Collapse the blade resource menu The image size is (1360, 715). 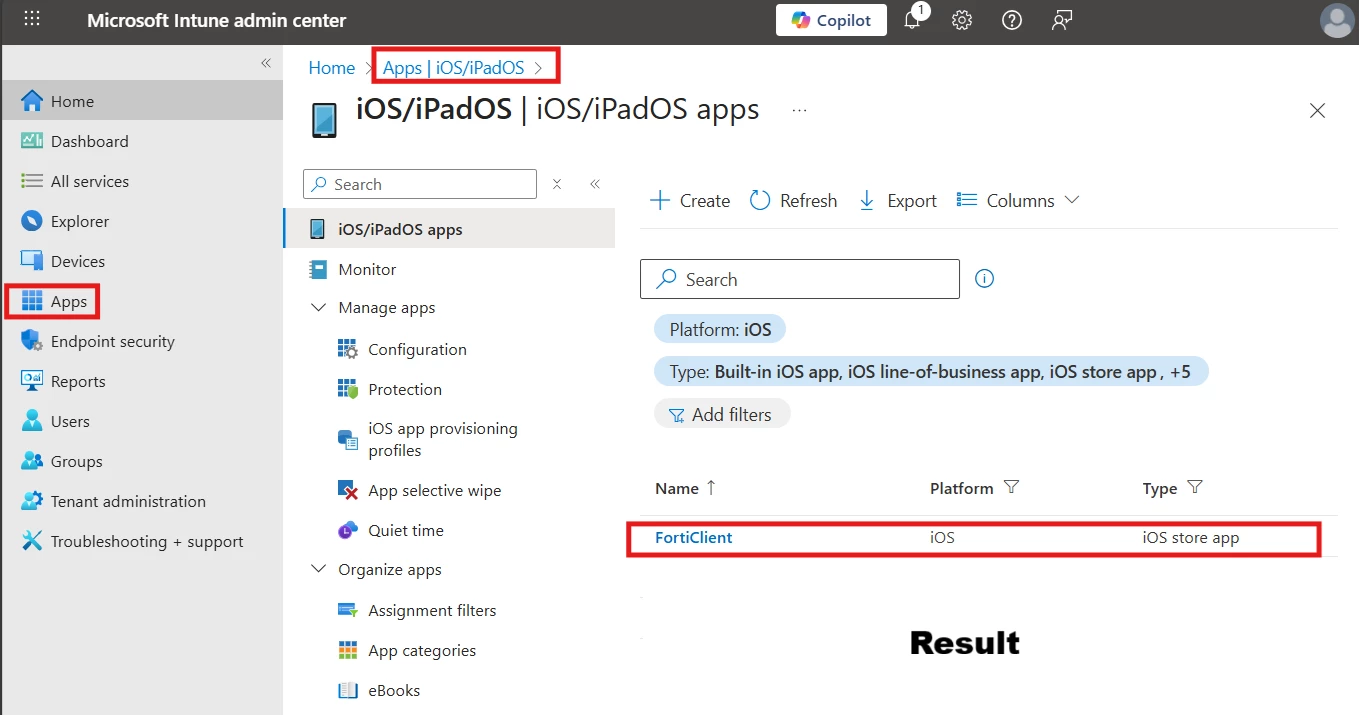click(x=595, y=184)
